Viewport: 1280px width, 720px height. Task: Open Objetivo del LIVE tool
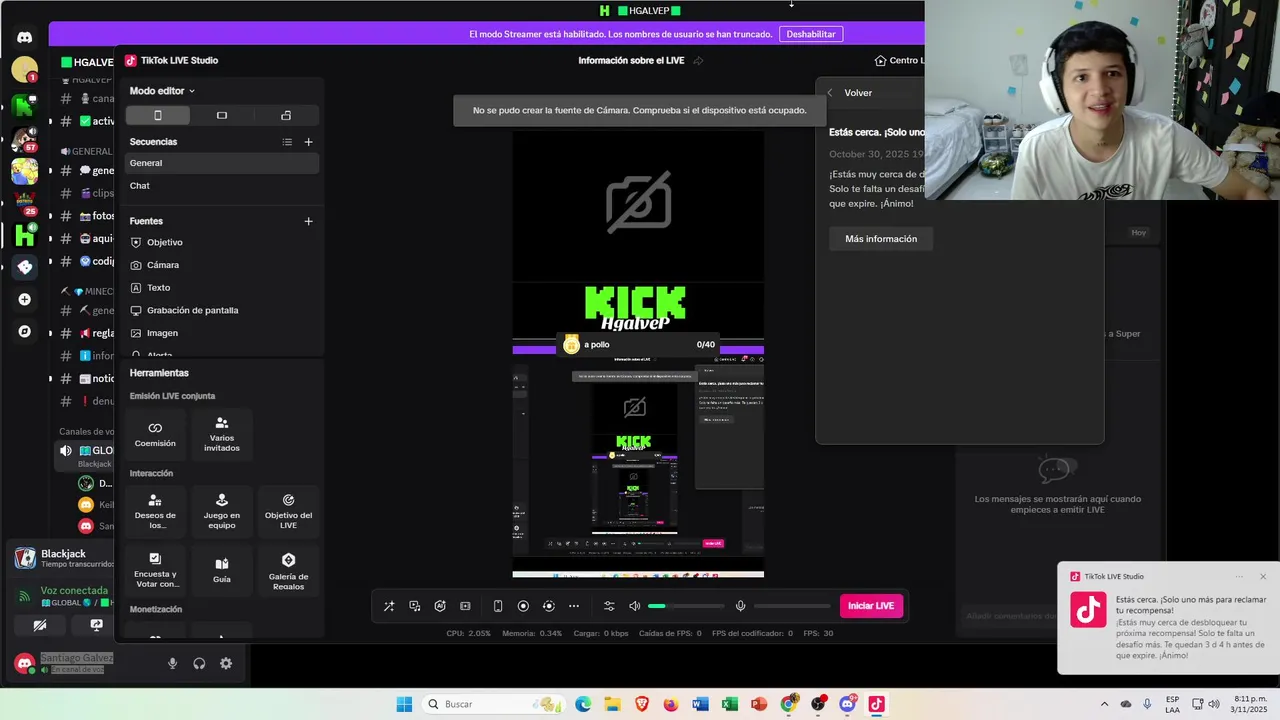tap(288, 511)
